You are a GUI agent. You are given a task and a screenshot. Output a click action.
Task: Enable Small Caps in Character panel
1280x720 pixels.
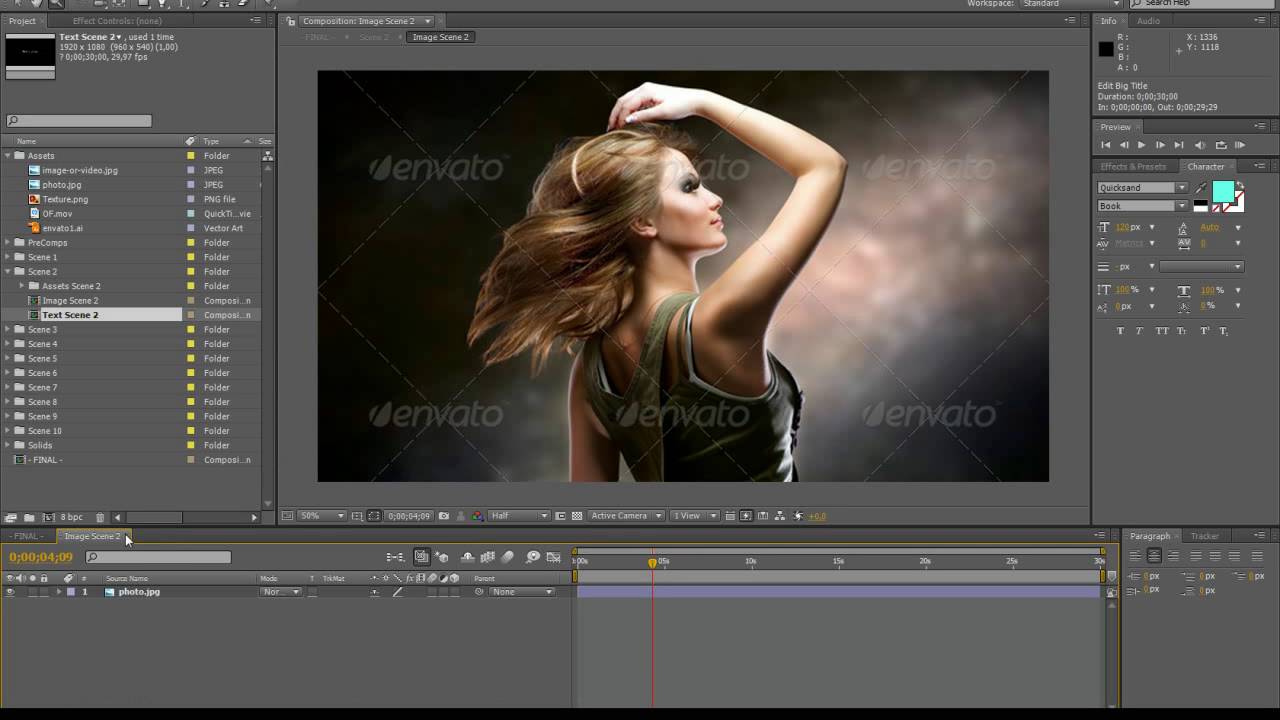pos(1182,331)
